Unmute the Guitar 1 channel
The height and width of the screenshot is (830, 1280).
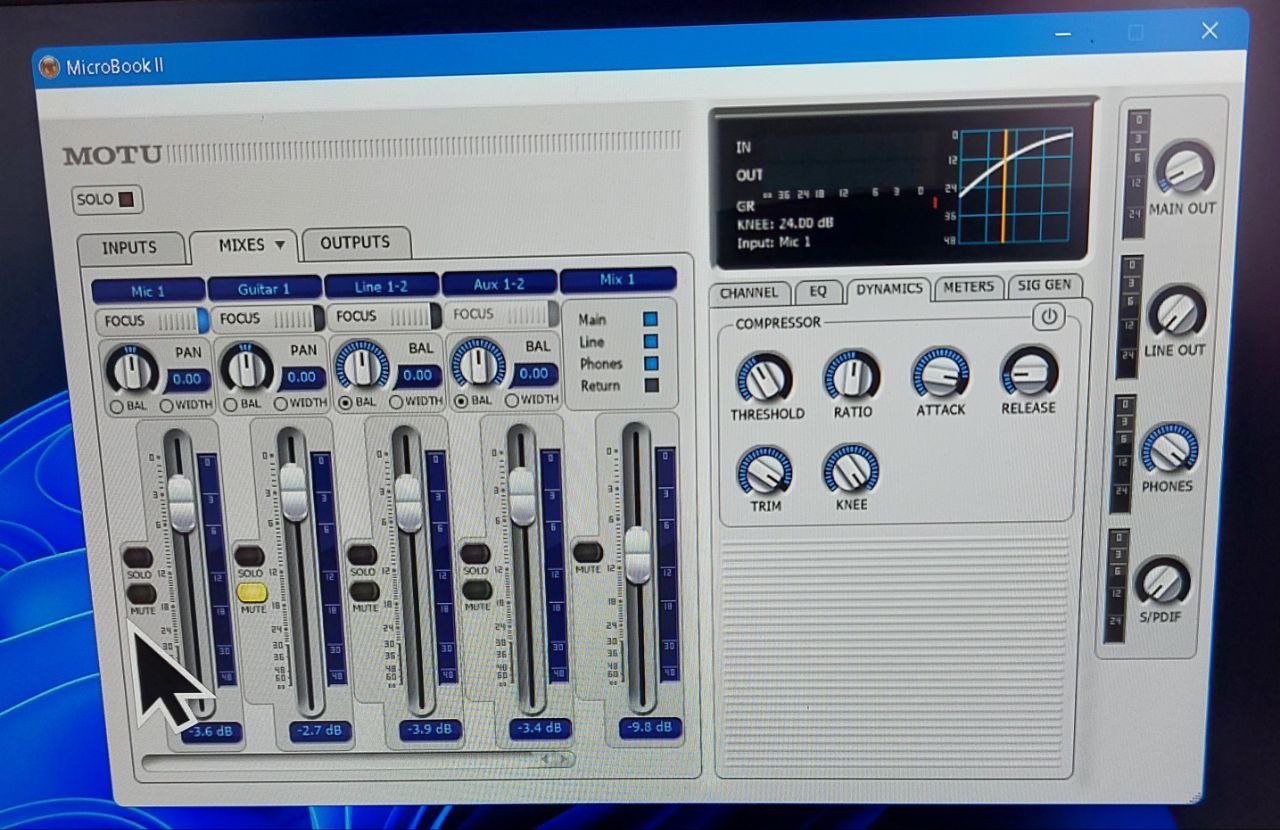point(252,591)
